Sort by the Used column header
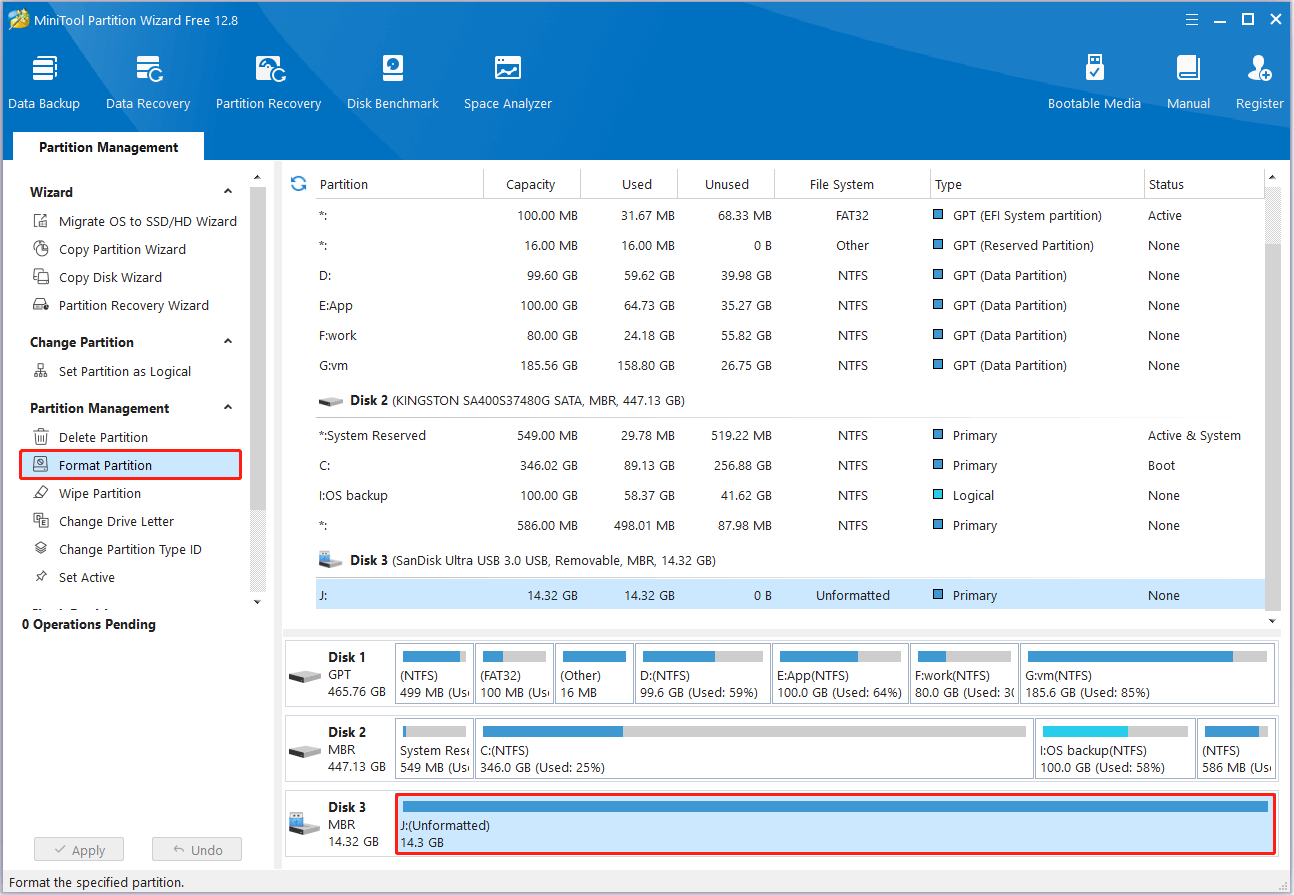The width and height of the screenshot is (1294, 895). [x=636, y=184]
